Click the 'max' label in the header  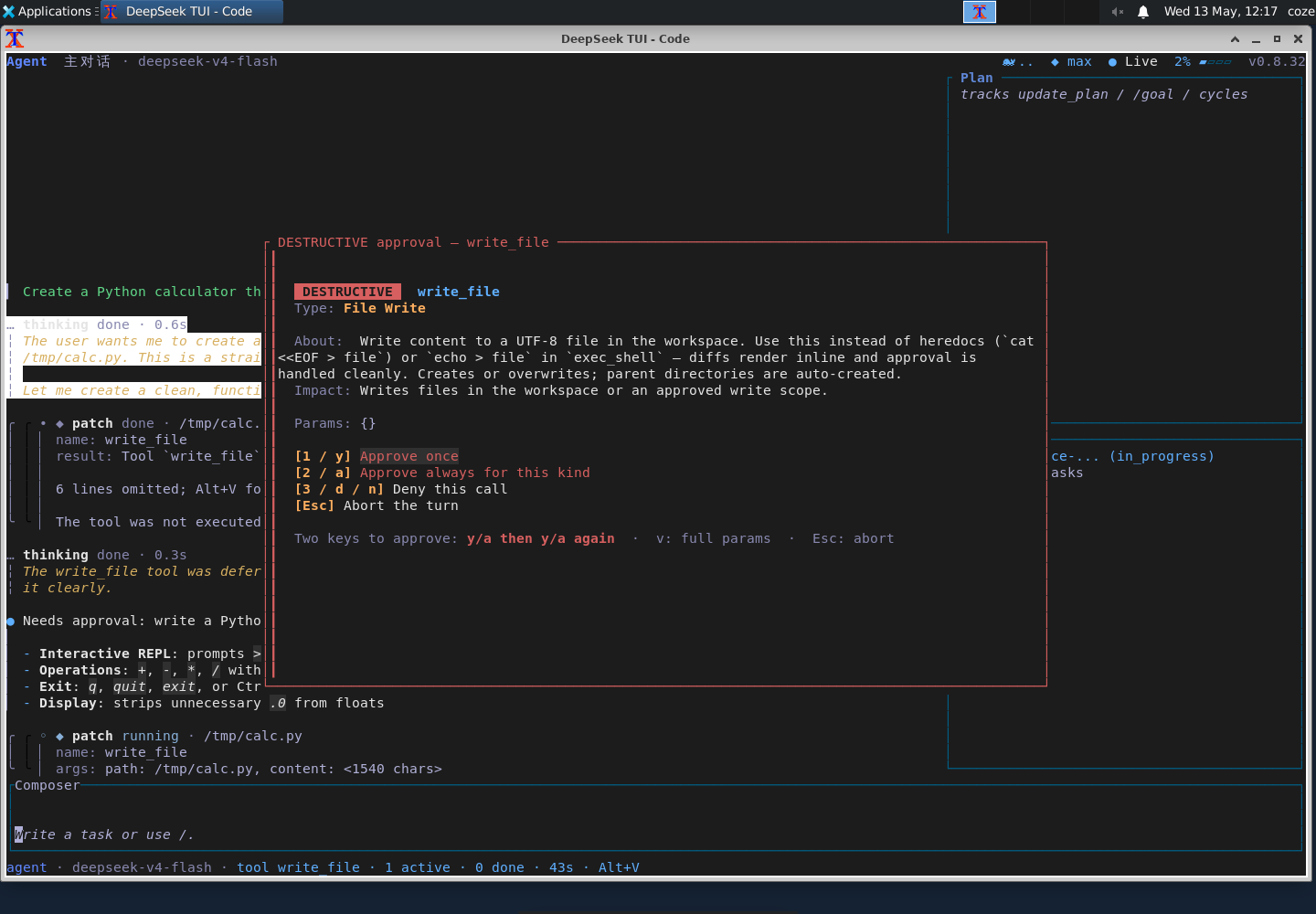click(x=1079, y=61)
